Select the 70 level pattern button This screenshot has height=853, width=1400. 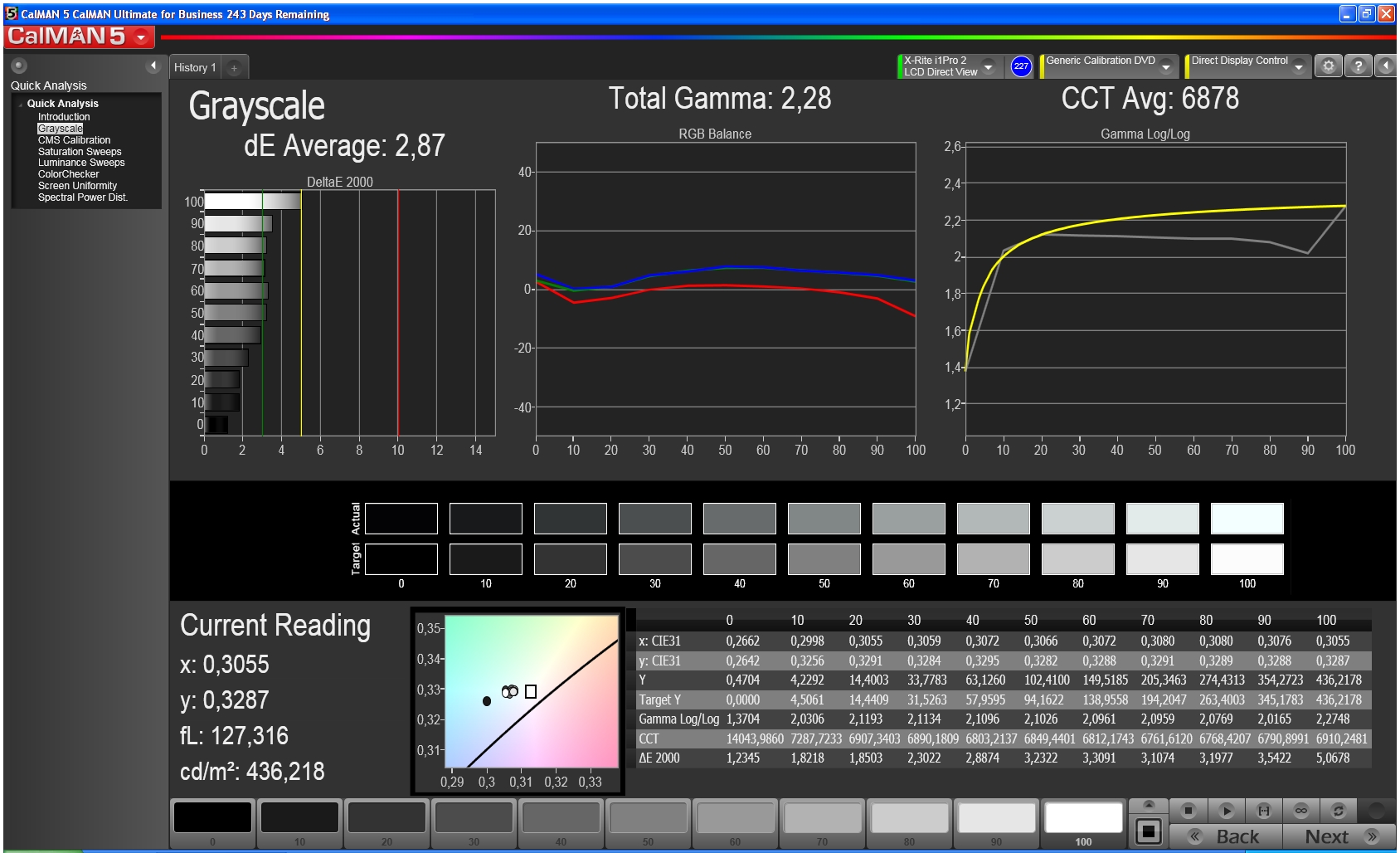[822, 824]
